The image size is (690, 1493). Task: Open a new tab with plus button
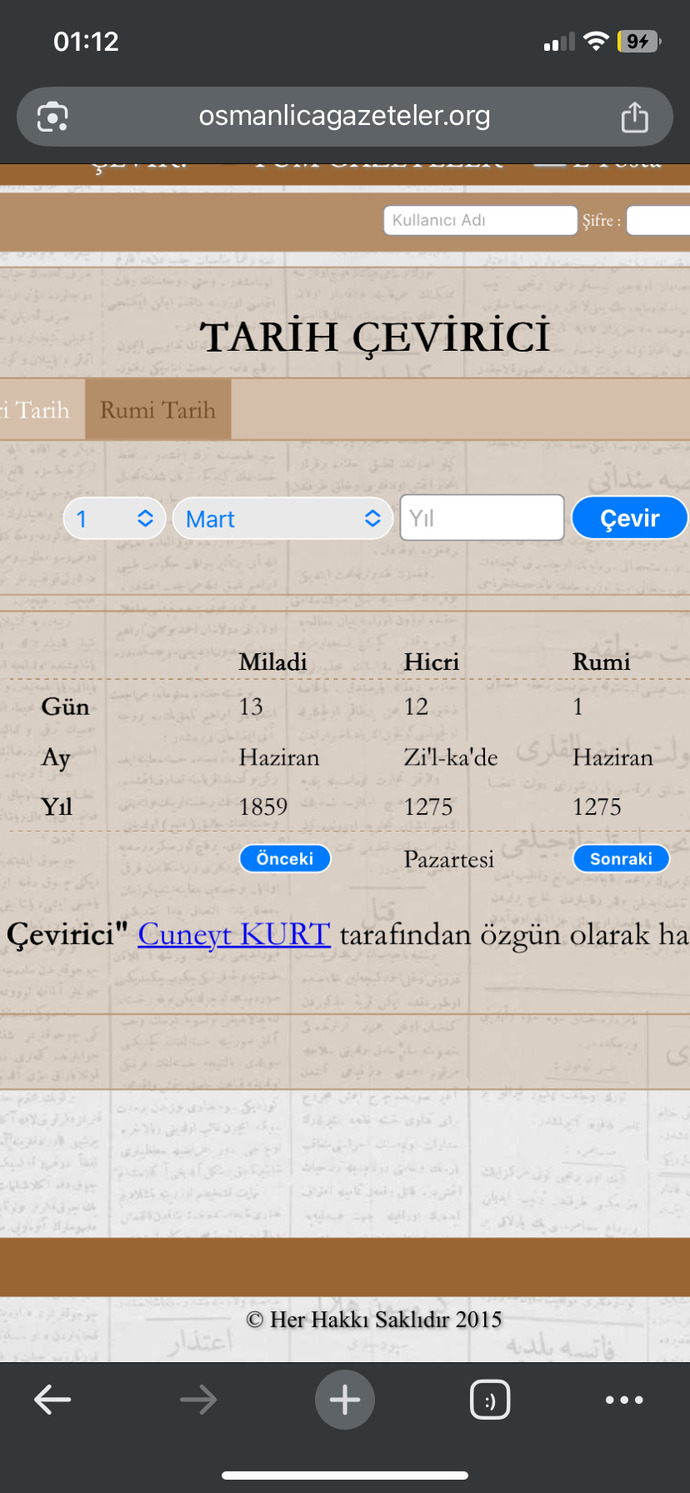pos(345,1400)
